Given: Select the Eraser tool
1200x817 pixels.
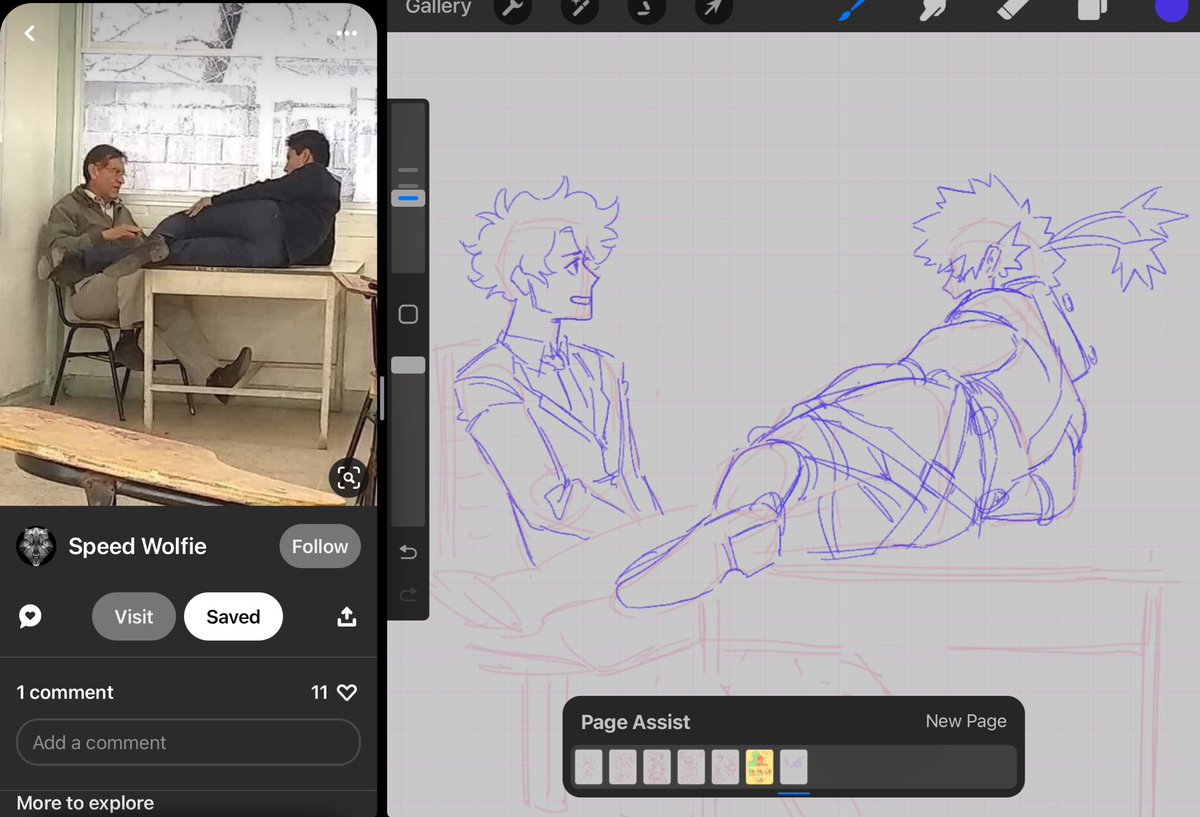Looking at the screenshot, I should coord(1013,10).
